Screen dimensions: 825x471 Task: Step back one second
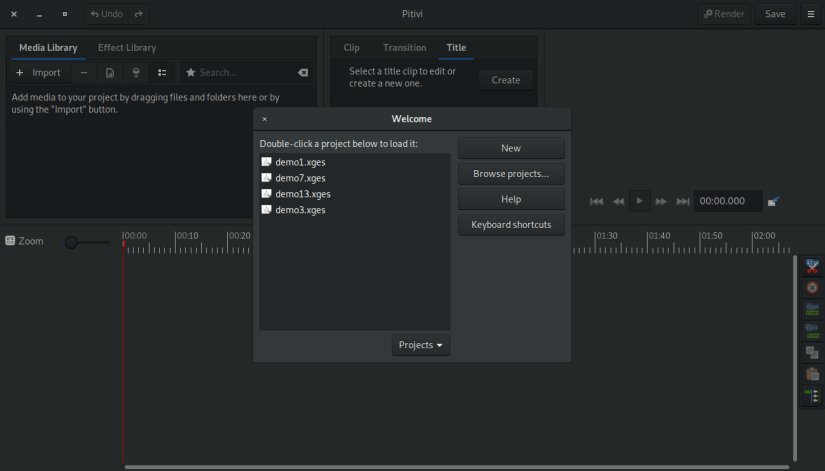[618, 201]
